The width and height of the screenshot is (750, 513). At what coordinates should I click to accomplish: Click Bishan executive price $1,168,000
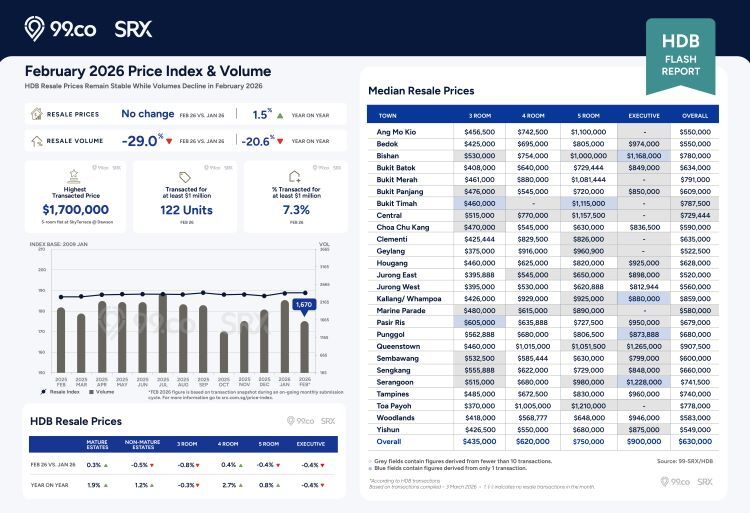coord(644,156)
